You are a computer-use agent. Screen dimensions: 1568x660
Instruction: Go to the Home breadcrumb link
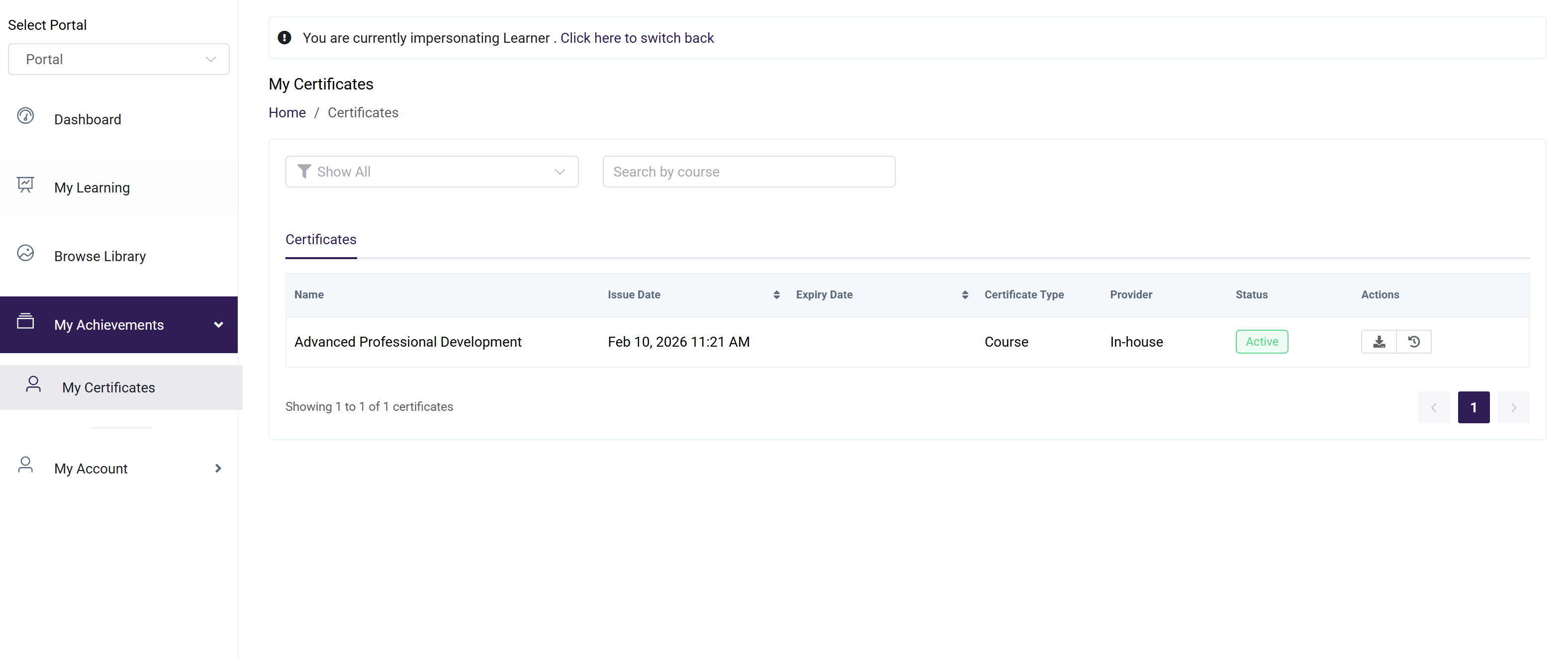click(x=287, y=112)
